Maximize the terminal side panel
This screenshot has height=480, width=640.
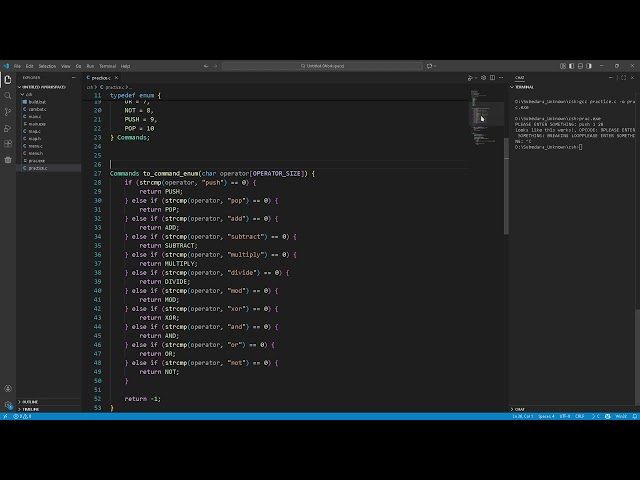624,78
